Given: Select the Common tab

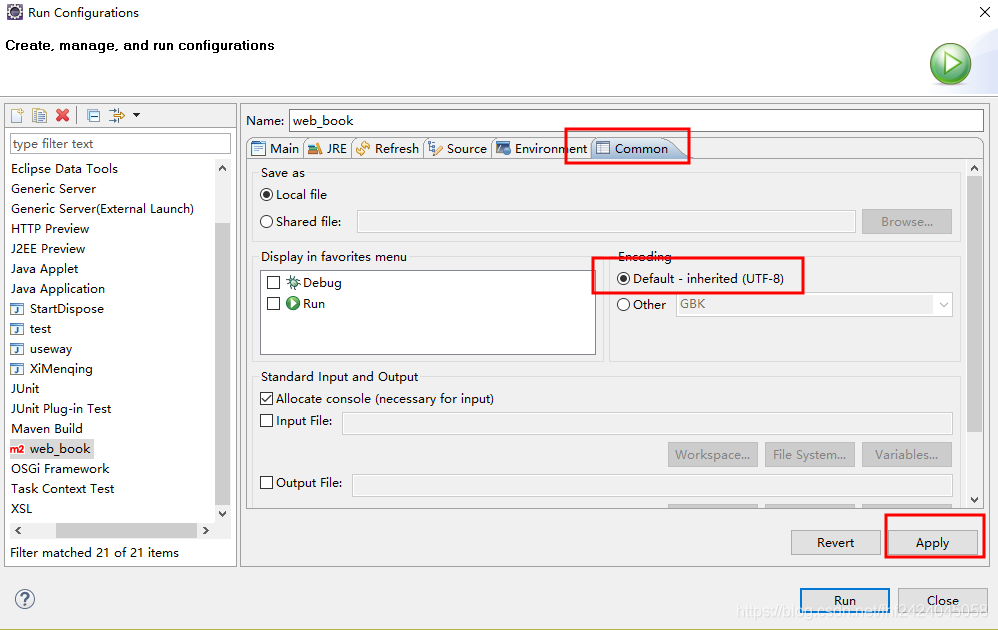Looking at the screenshot, I should pos(633,148).
